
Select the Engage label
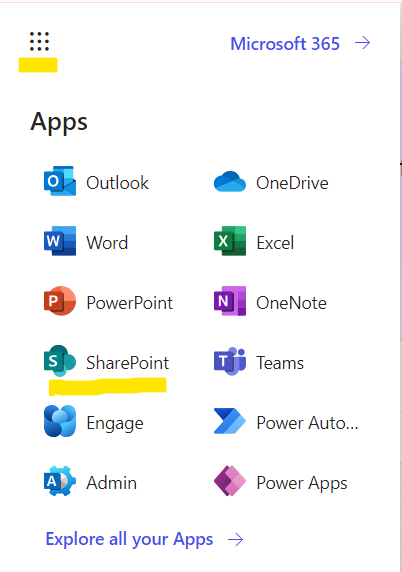click(115, 424)
